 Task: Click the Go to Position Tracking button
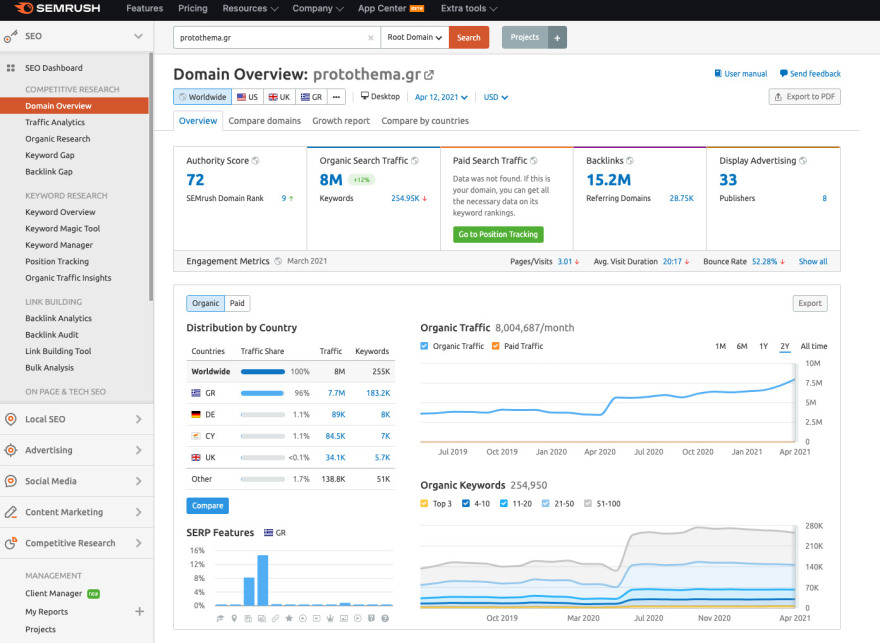click(x=497, y=234)
